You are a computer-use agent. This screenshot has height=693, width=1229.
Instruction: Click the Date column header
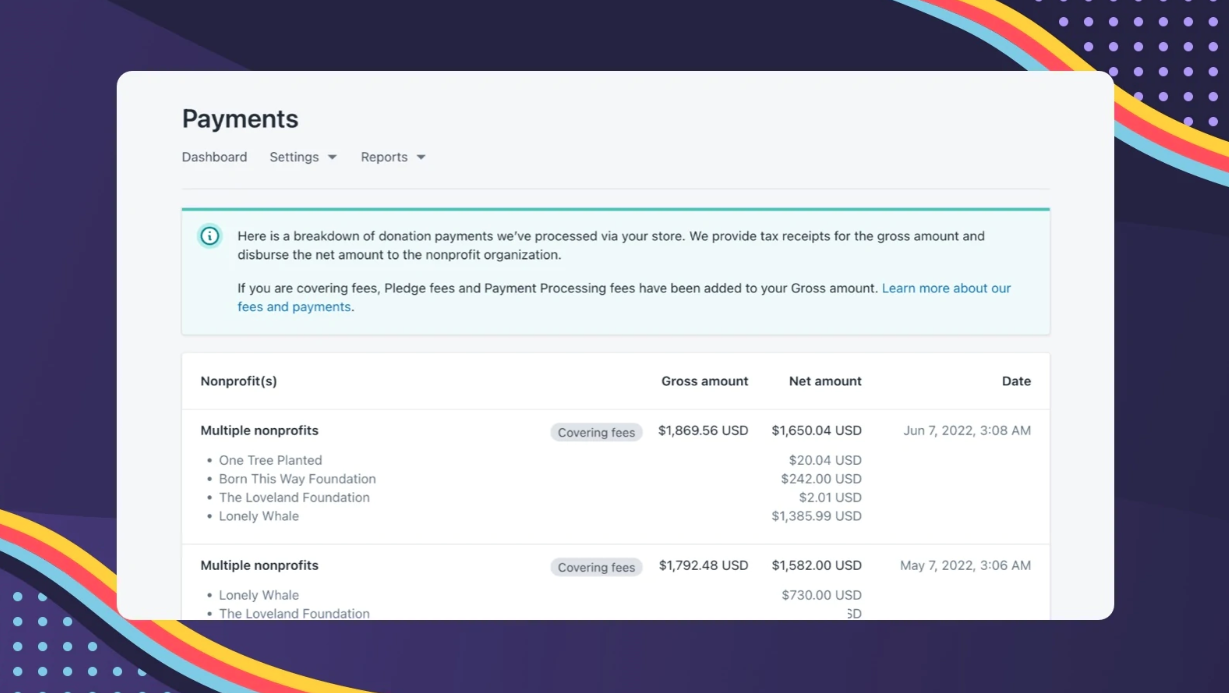[x=1016, y=381]
